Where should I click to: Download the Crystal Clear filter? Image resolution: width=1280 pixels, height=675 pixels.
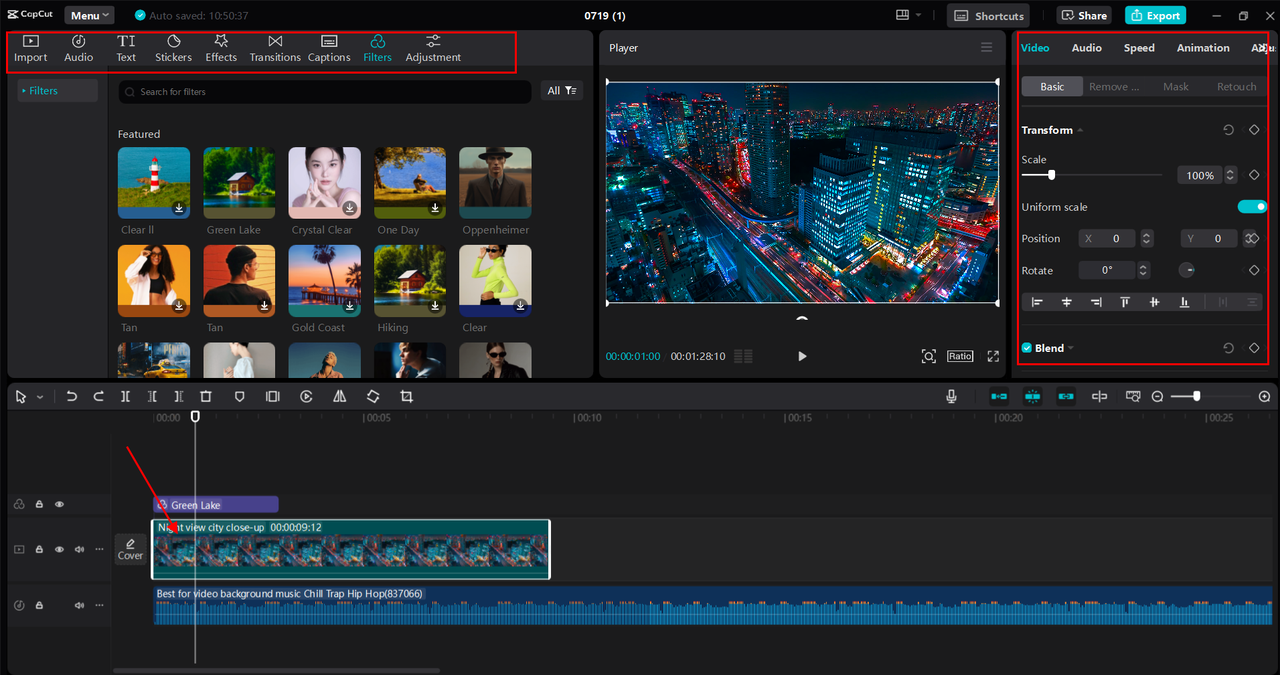tap(350, 208)
